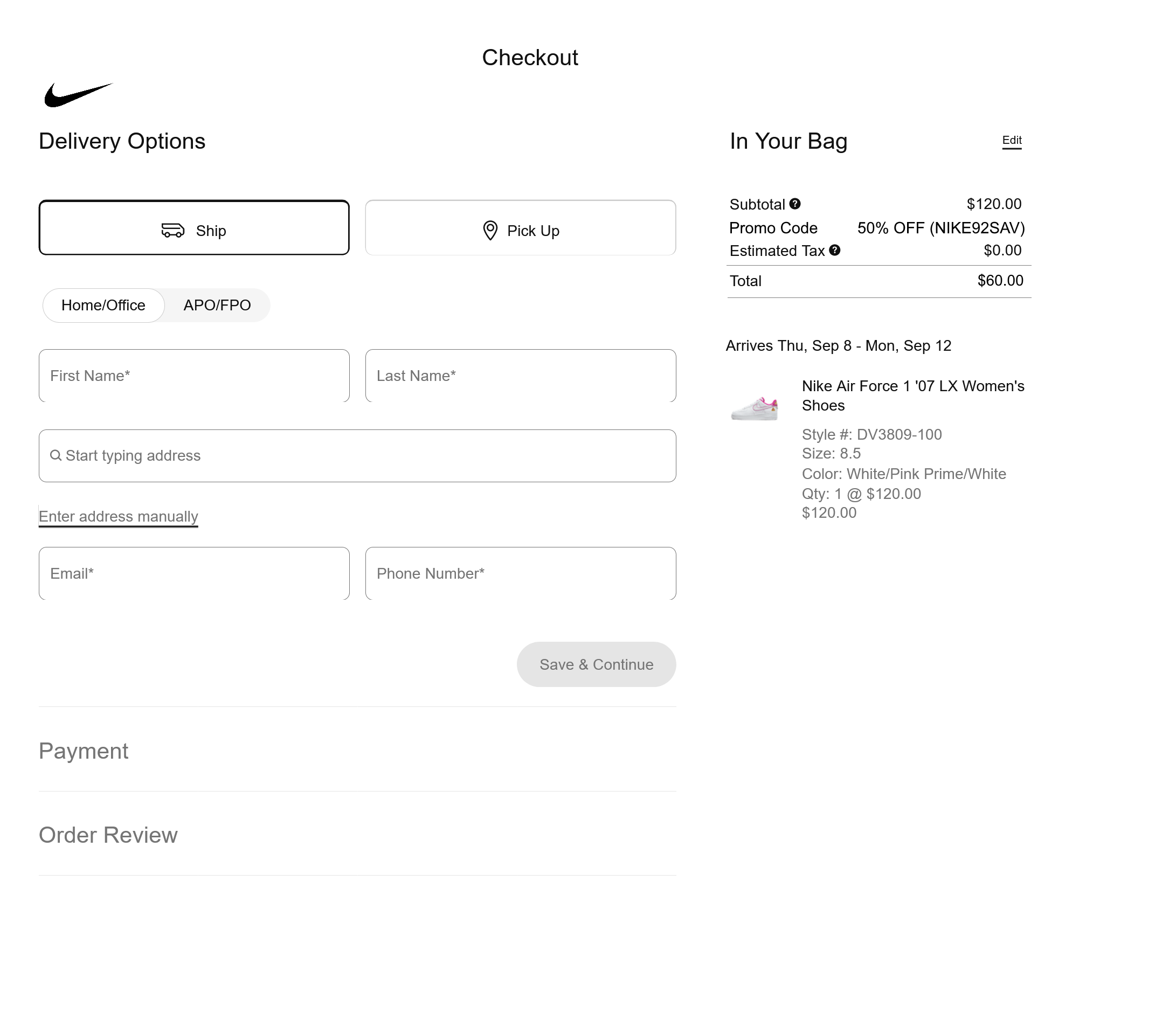This screenshot has width=1176, height=1020.
Task: Expand the Payment section heading
Action: 84,751
